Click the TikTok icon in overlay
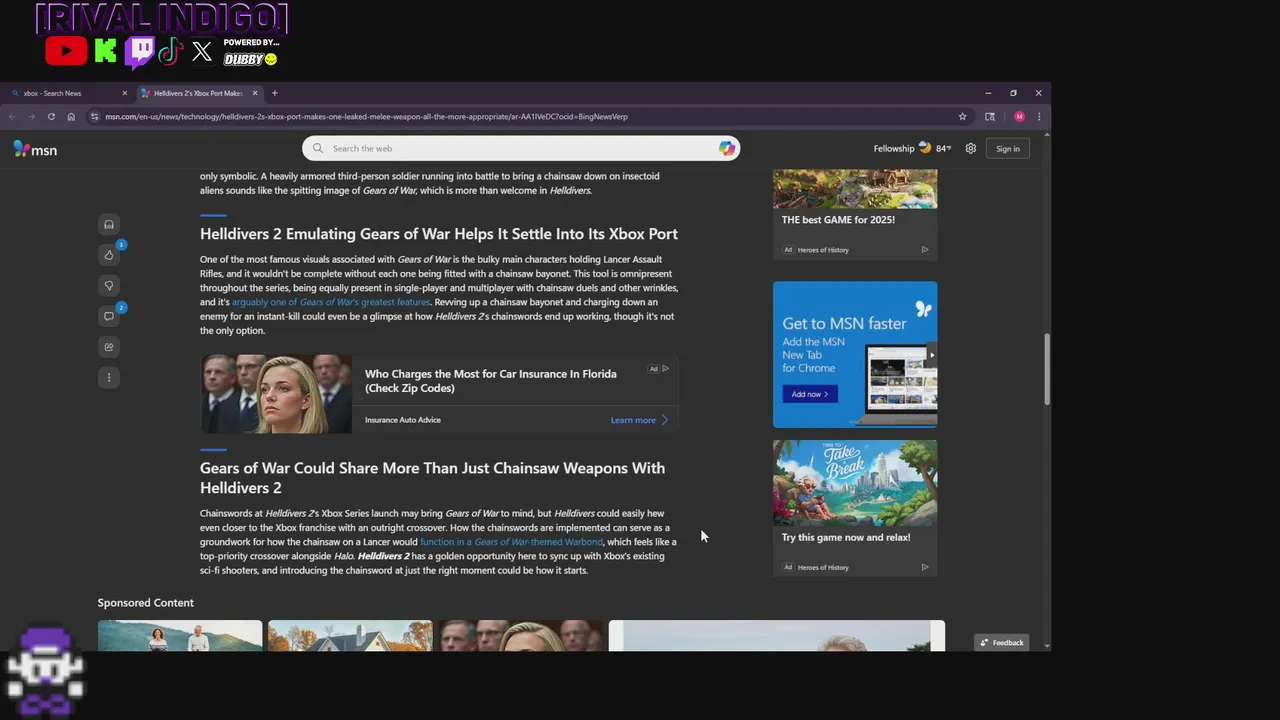Screen dimensions: 1280x720 170,51
